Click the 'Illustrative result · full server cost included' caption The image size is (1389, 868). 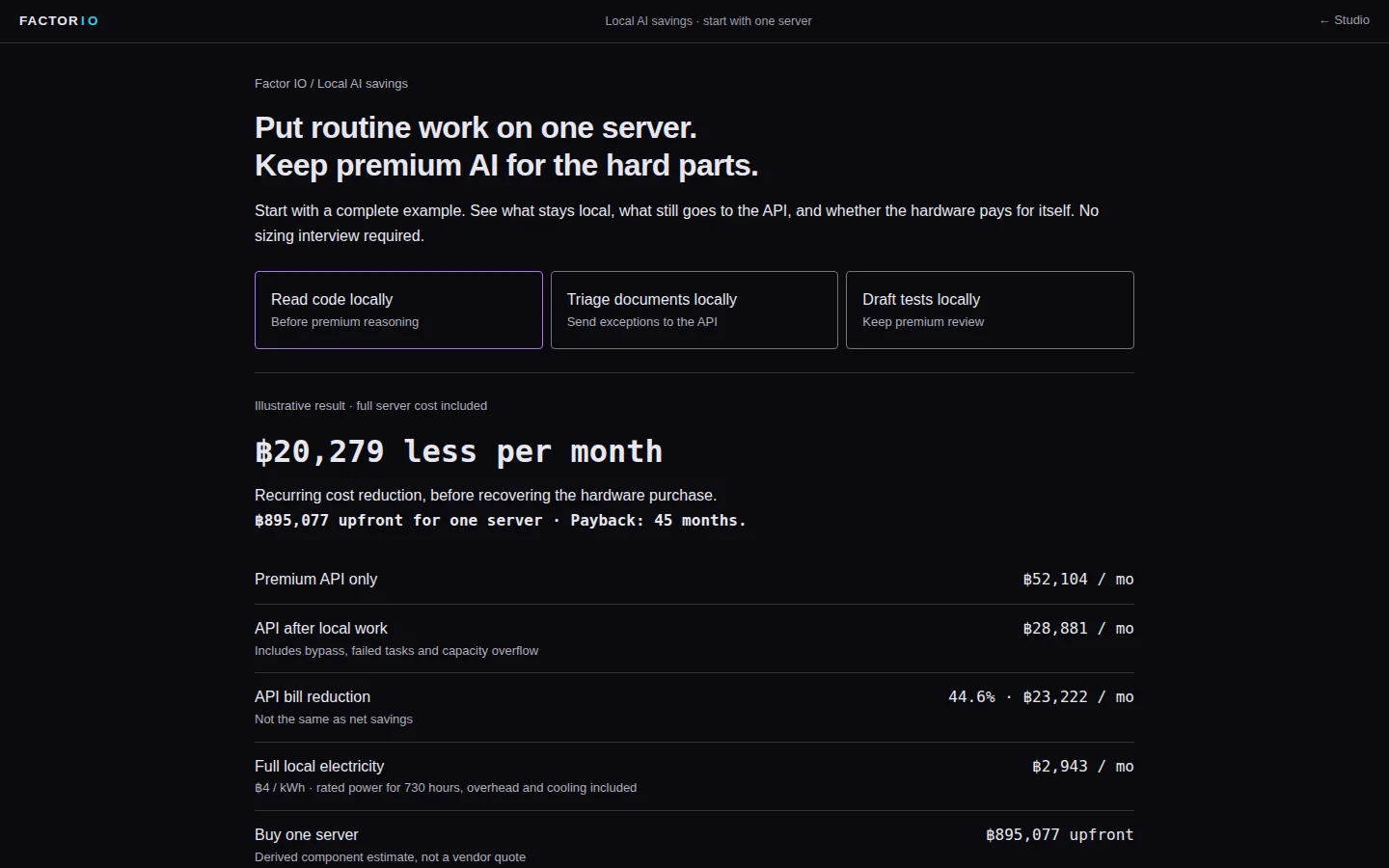pos(370,406)
